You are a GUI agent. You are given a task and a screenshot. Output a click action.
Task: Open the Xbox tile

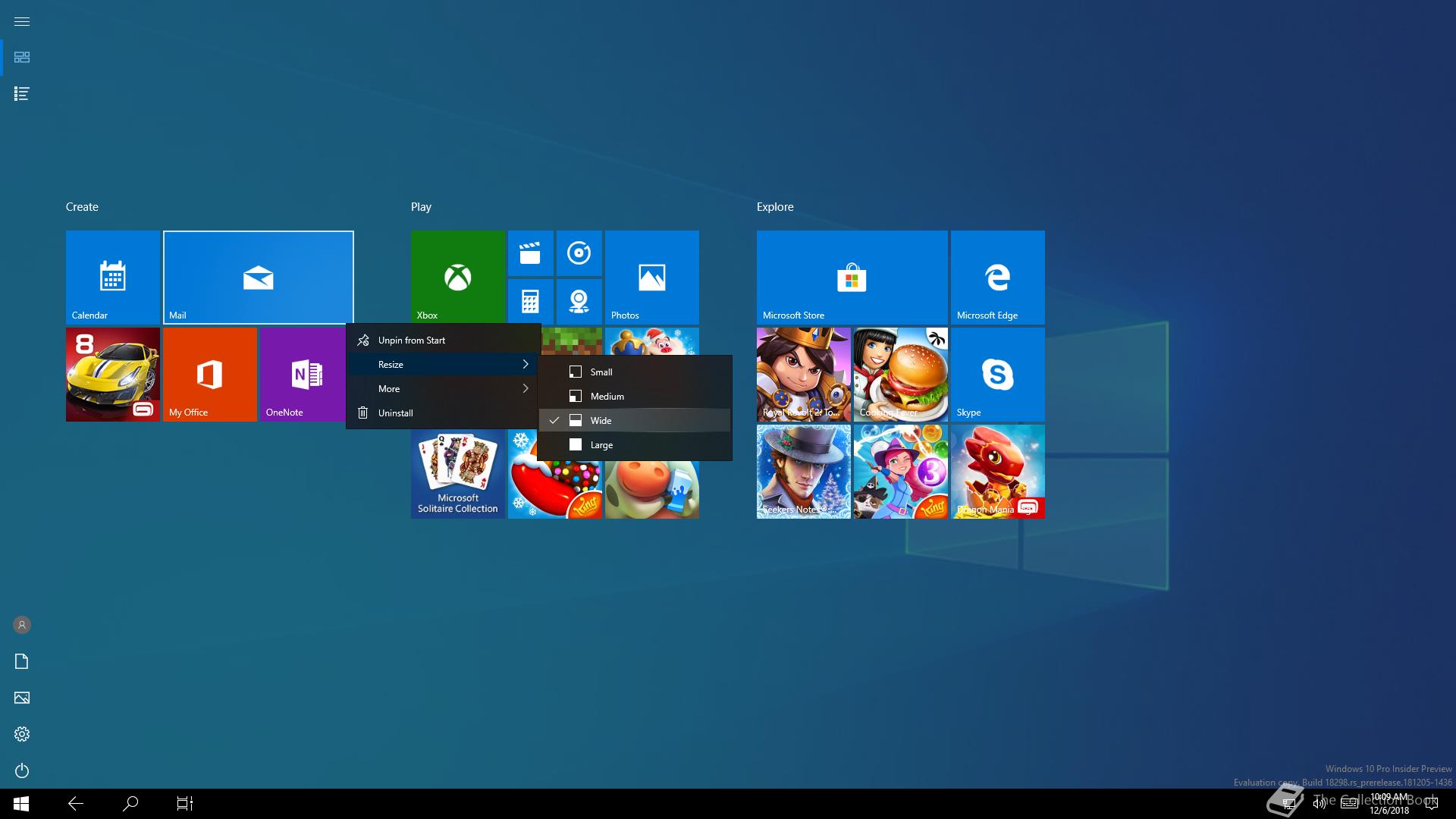pyautogui.click(x=458, y=278)
